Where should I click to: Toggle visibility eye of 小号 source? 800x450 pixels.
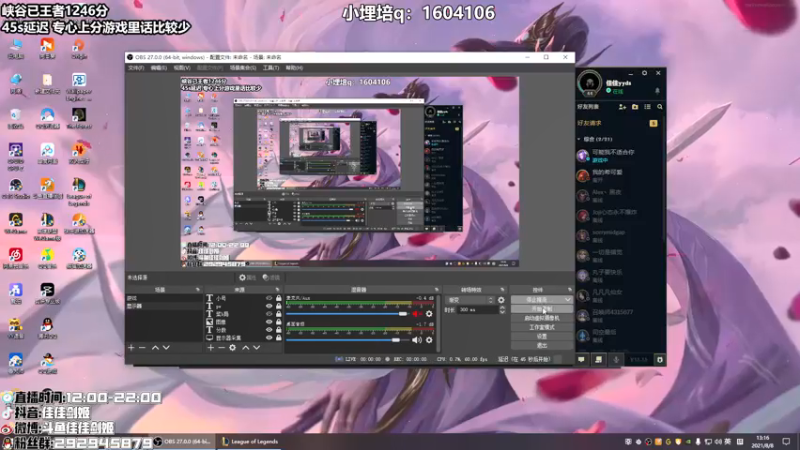(x=269, y=298)
